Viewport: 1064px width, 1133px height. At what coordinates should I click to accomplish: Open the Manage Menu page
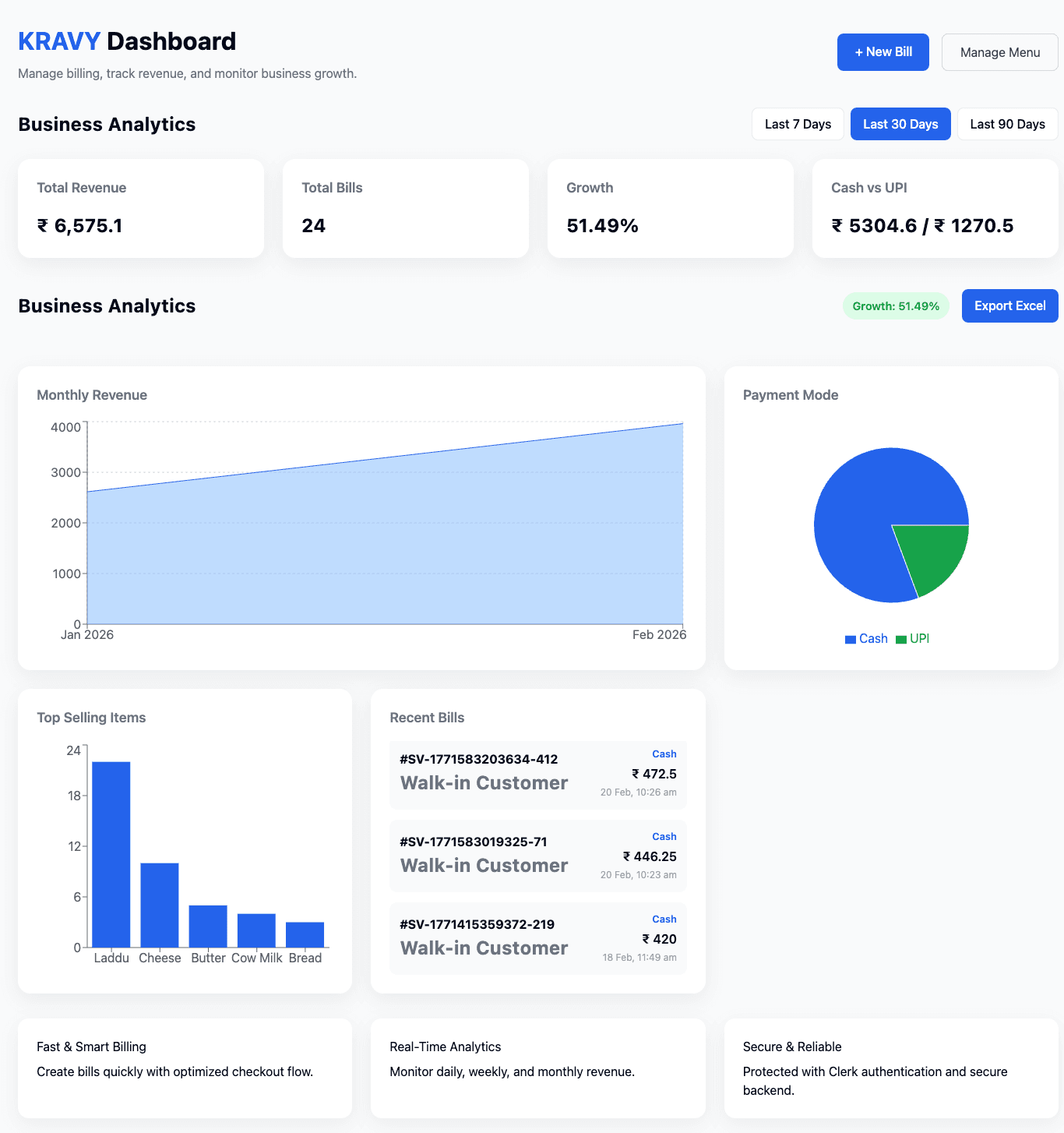click(999, 52)
